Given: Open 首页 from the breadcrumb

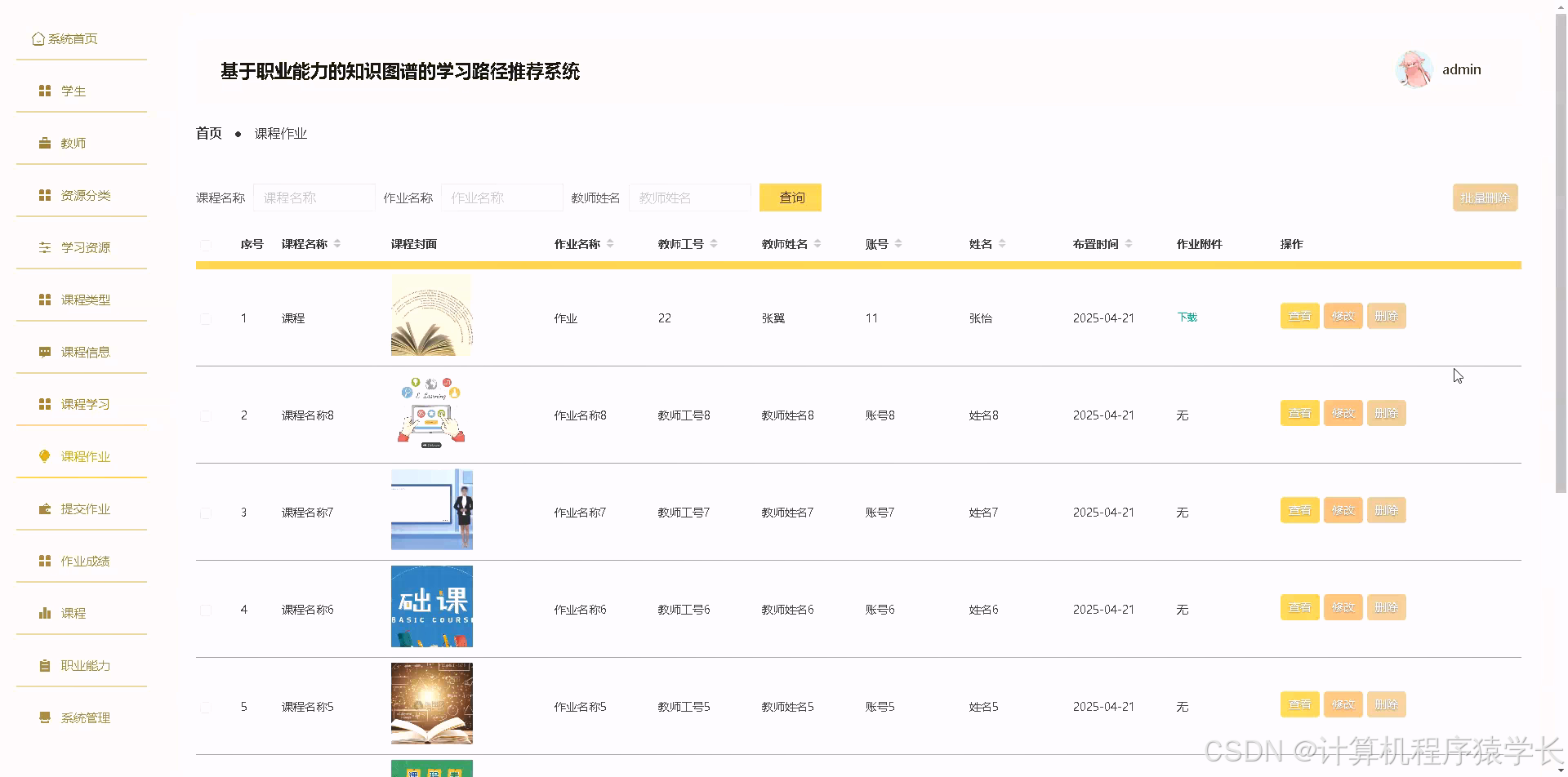Looking at the screenshot, I should coord(208,133).
